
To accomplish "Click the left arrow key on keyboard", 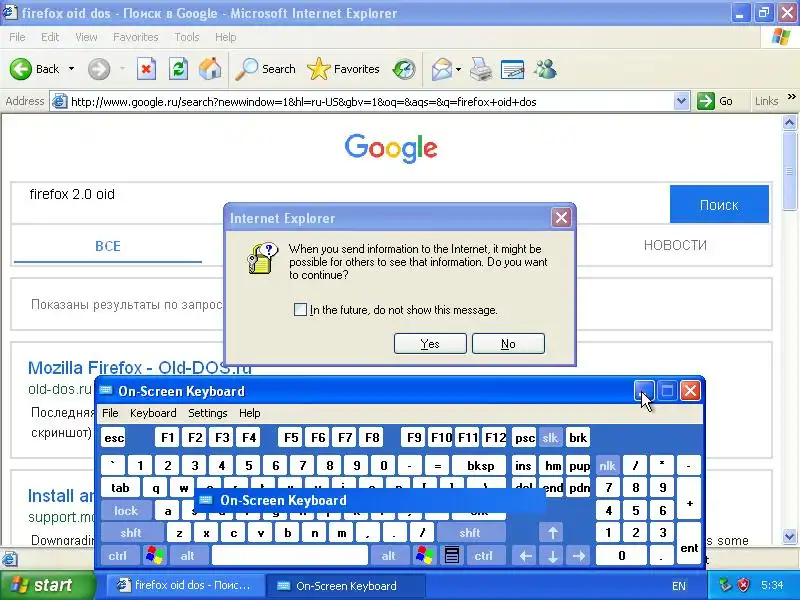I will click(526, 555).
